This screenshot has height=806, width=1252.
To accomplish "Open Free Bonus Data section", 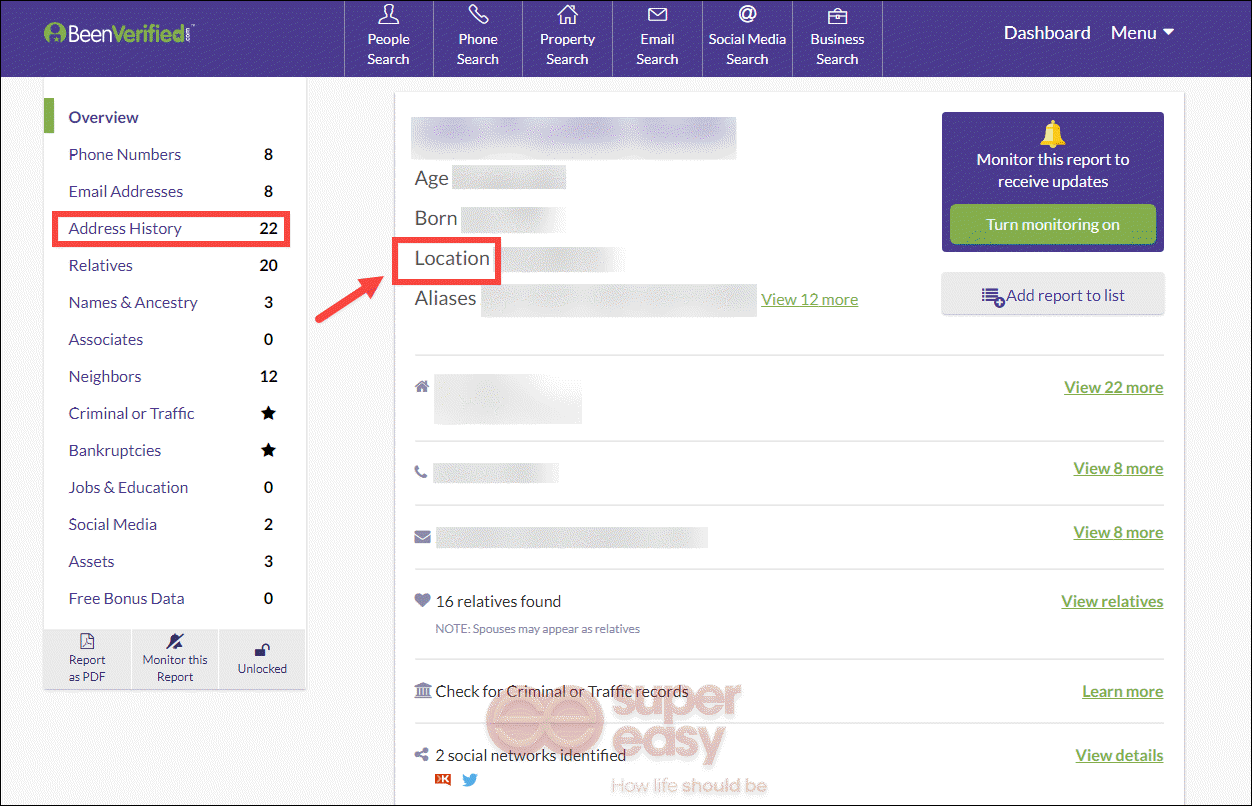I will coord(126,598).
